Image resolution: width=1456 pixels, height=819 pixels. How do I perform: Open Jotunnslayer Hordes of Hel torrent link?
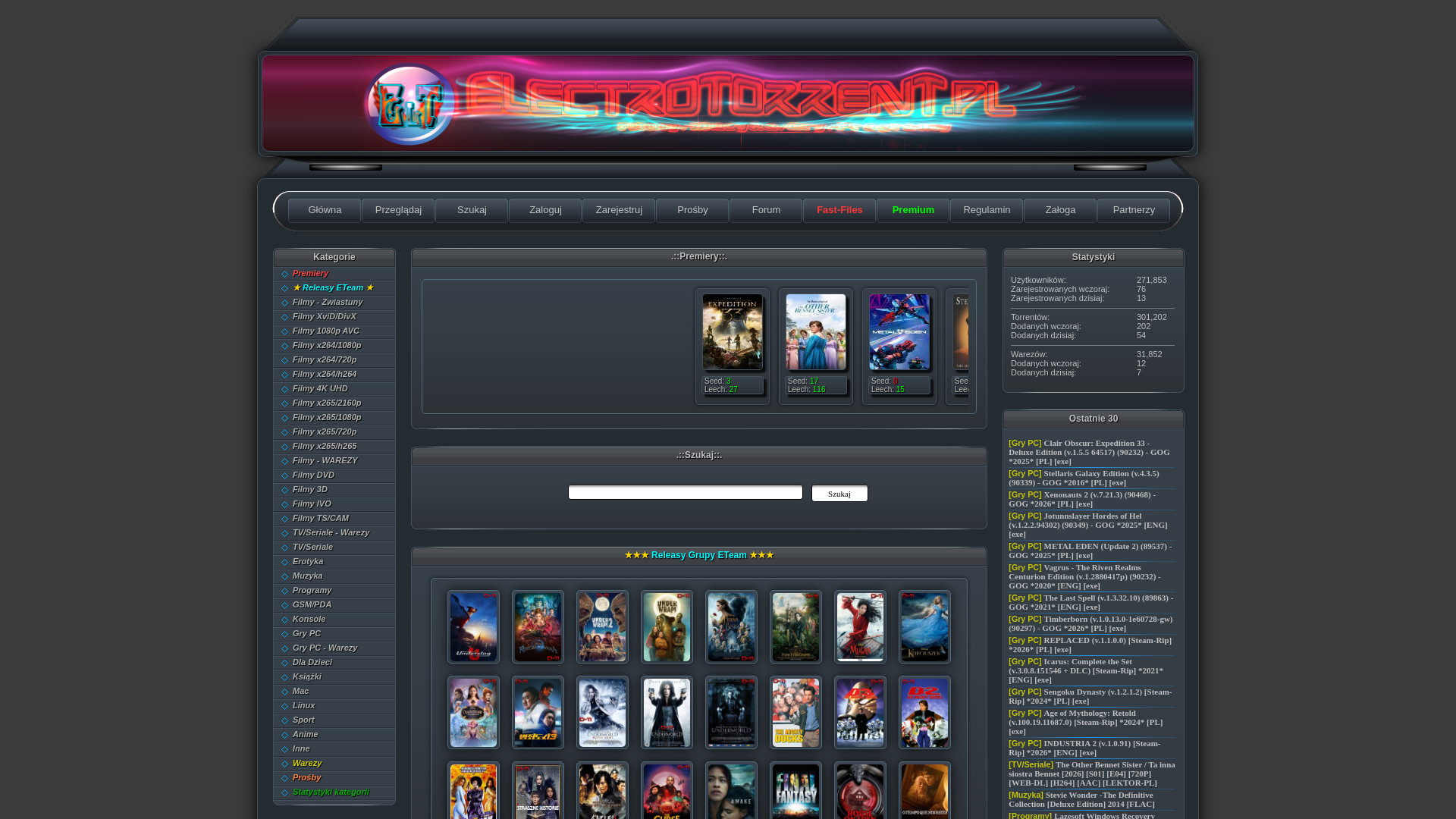[x=1088, y=525]
